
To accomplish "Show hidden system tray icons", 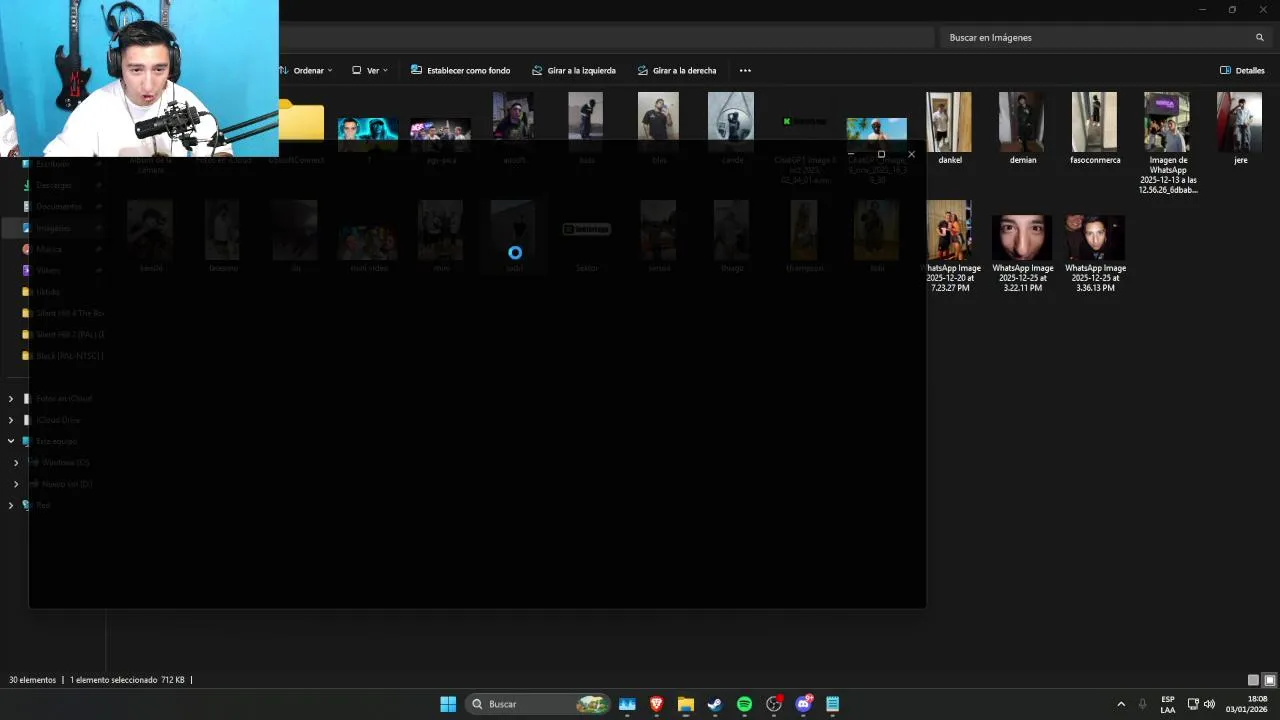I will point(1121,704).
